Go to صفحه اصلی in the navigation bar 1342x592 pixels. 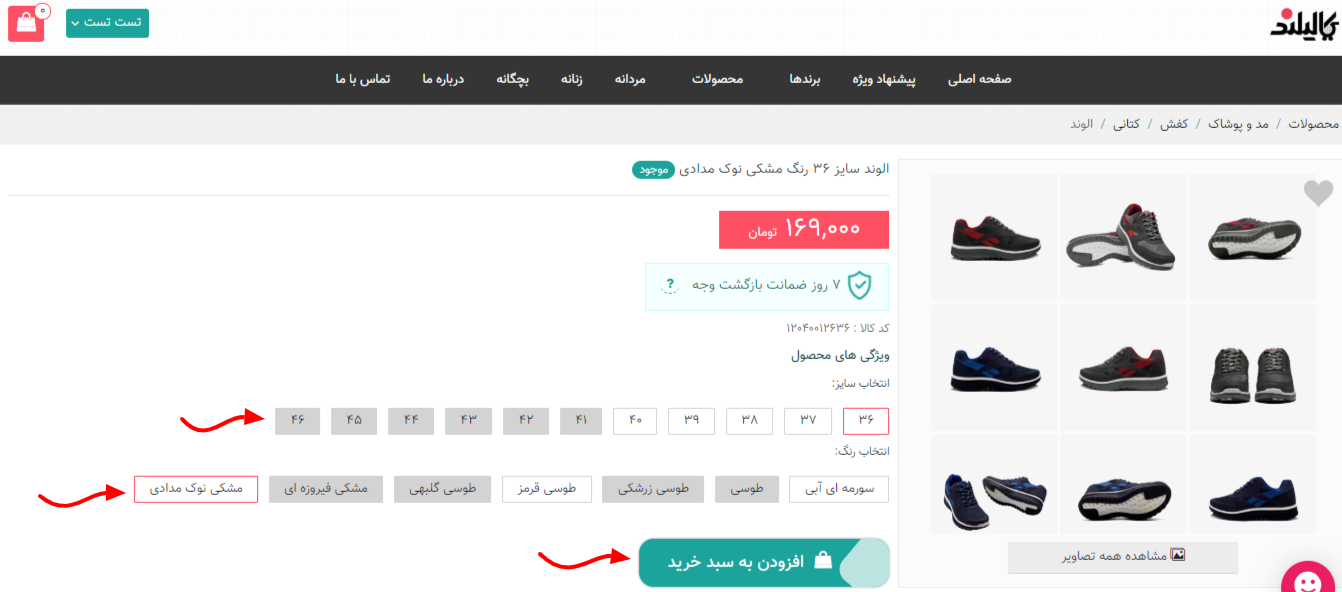pos(980,79)
